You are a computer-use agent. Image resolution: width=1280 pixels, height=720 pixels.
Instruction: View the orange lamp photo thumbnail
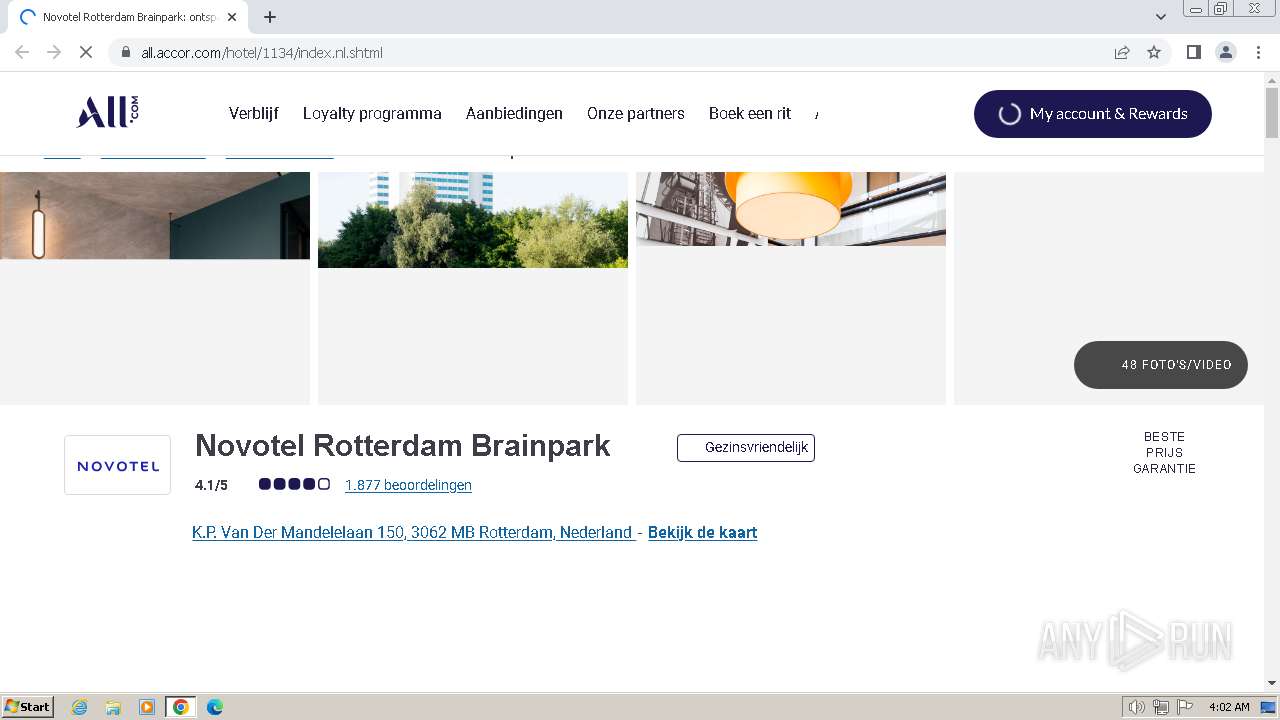[791, 208]
